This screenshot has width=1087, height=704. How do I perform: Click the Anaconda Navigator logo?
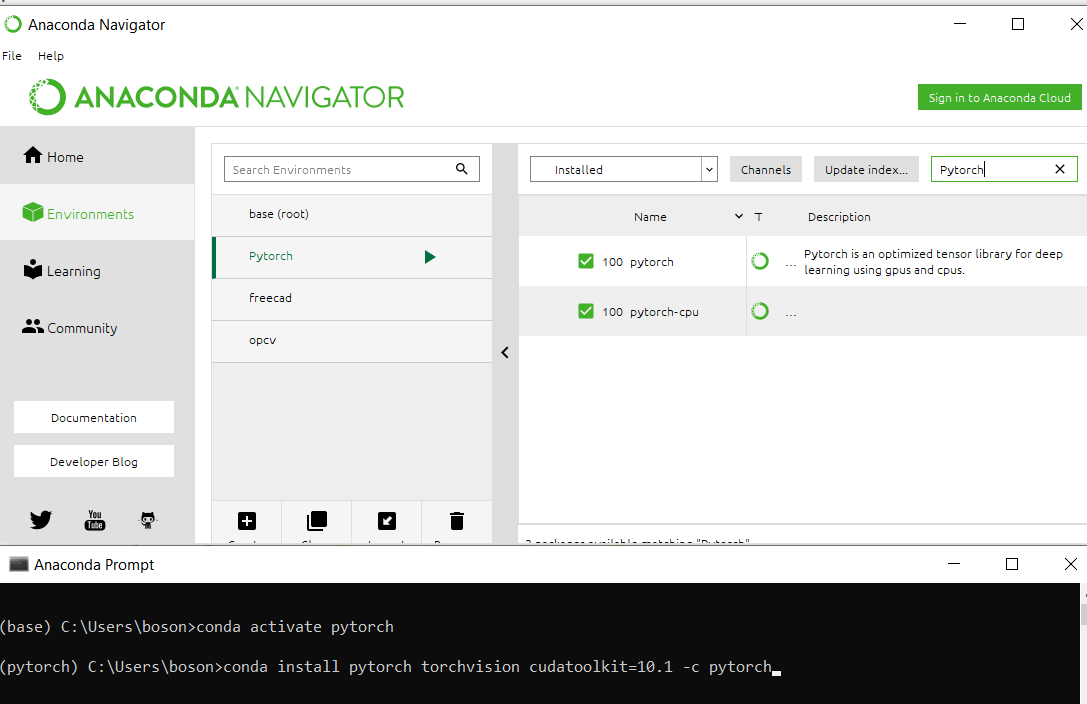click(216, 97)
